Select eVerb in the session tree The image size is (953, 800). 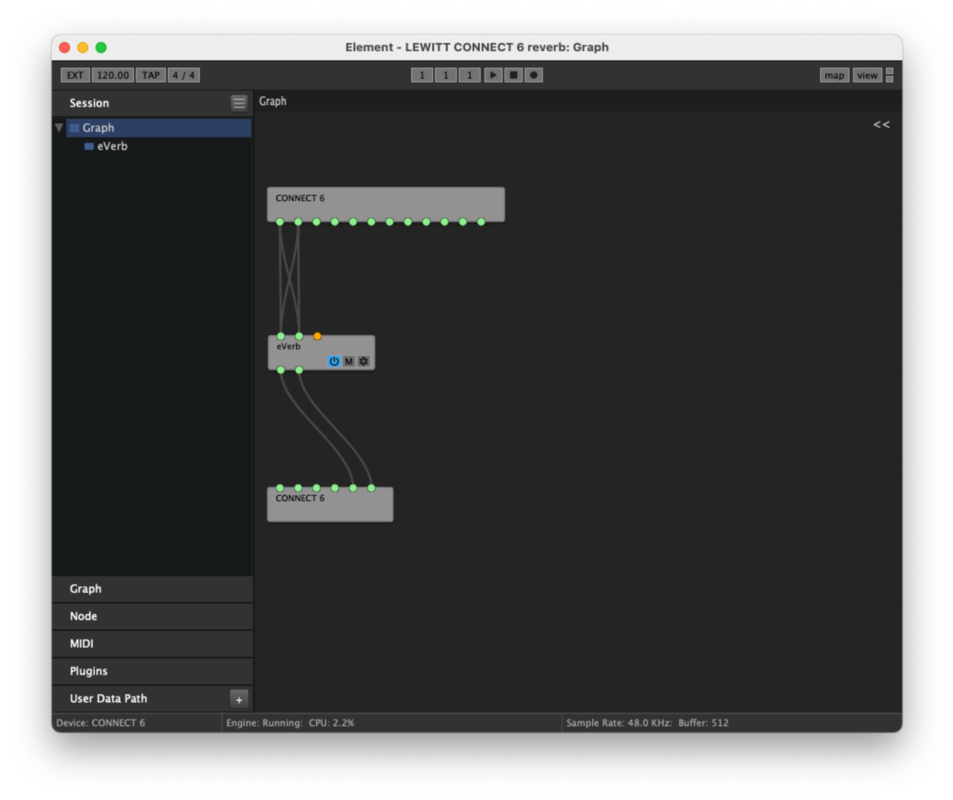click(x=112, y=146)
